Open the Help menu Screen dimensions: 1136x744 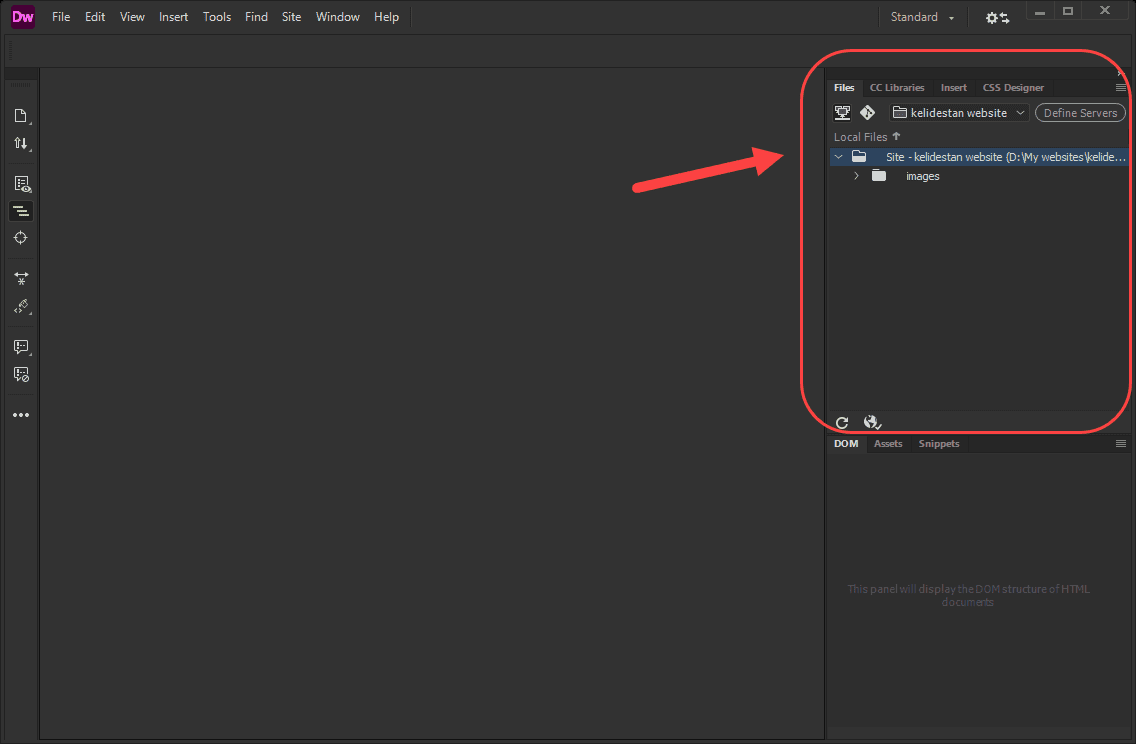tap(386, 17)
